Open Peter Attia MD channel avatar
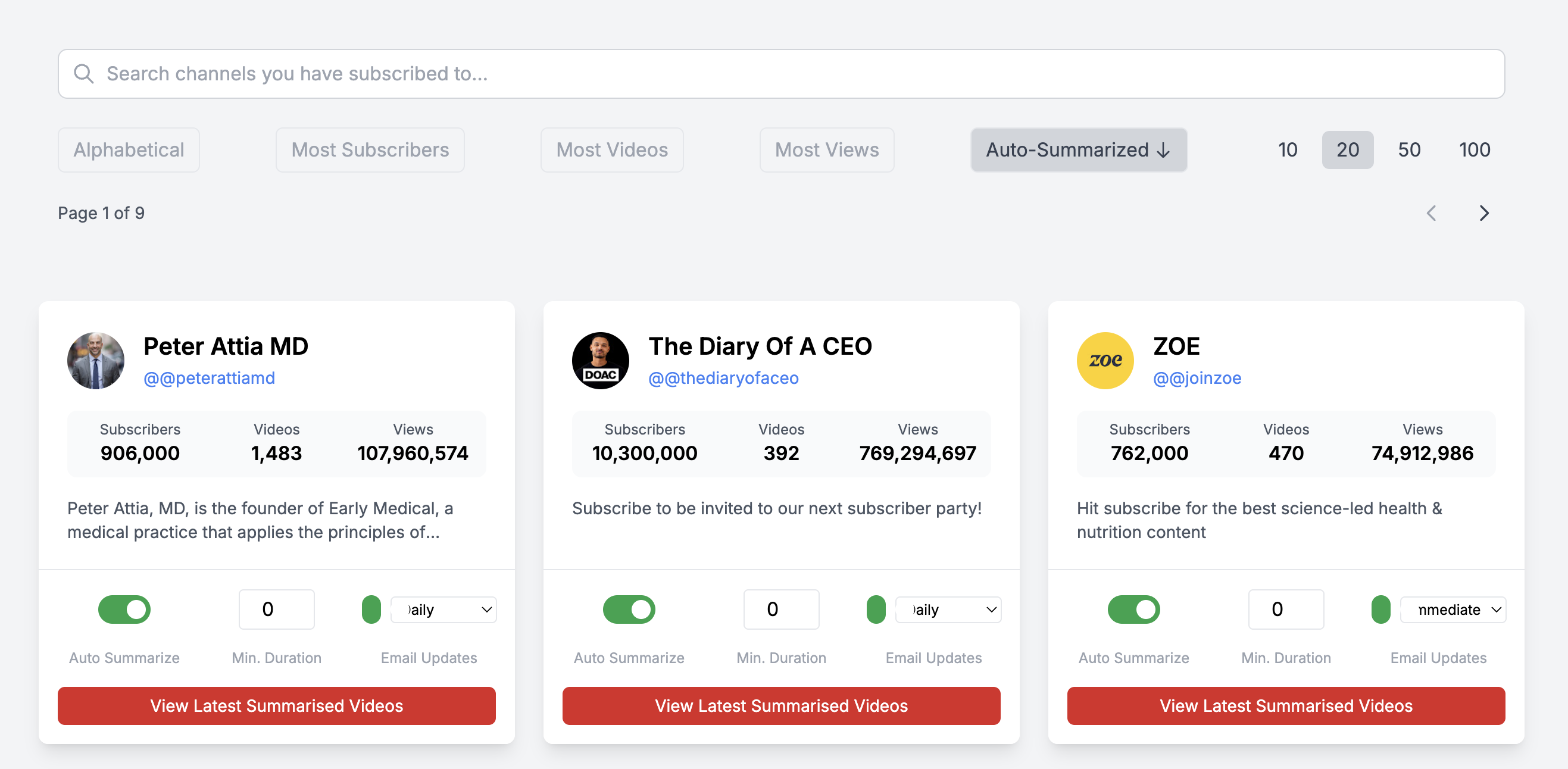This screenshot has height=769, width=1568. pos(96,361)
